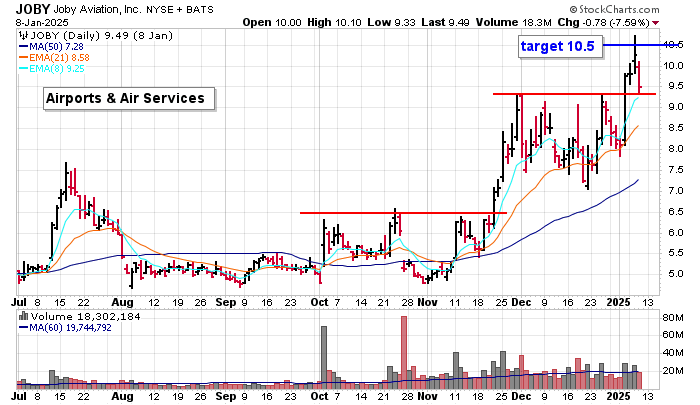
Task: Click the 'EMA(21) 8.58' legend entry
Action: pyautogui.click(x=59, y=58)
